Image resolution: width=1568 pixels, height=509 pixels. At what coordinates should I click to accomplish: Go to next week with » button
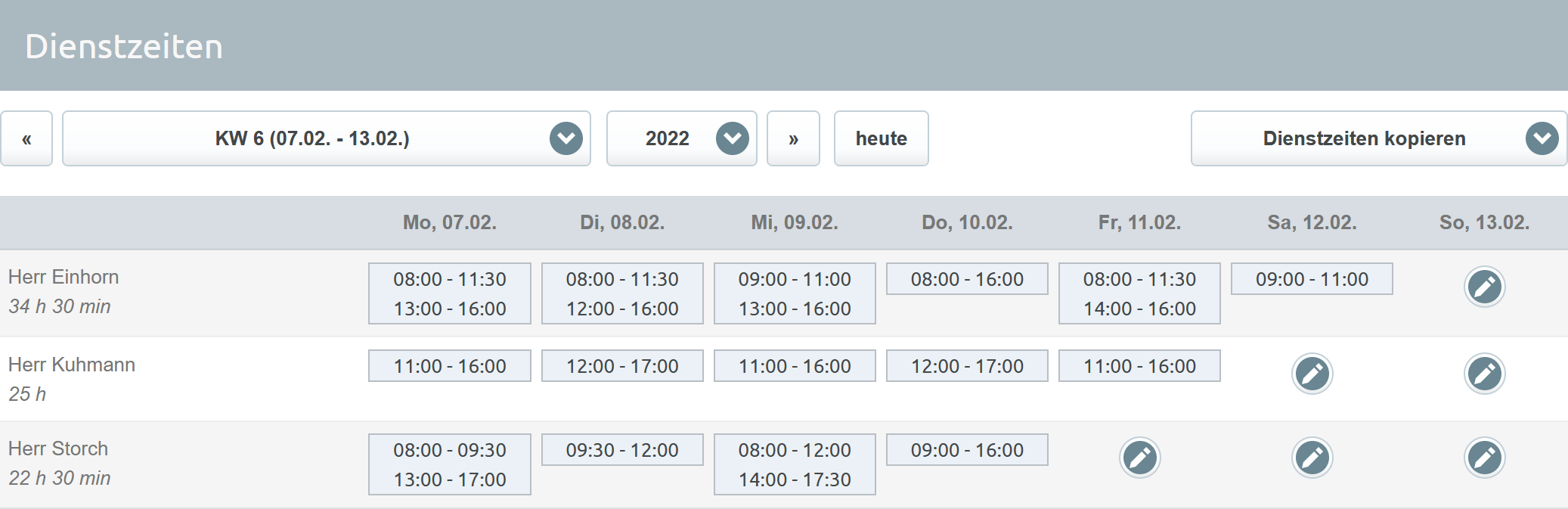[x=793, y=138]
